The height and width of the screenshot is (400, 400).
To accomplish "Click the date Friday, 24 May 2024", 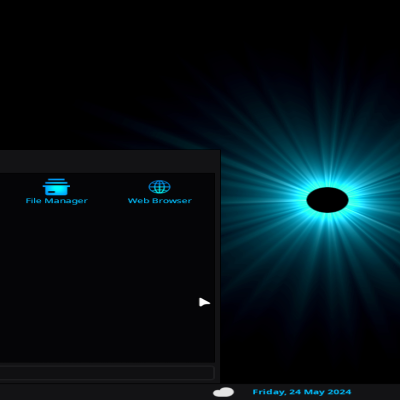I will pos(302,392).
